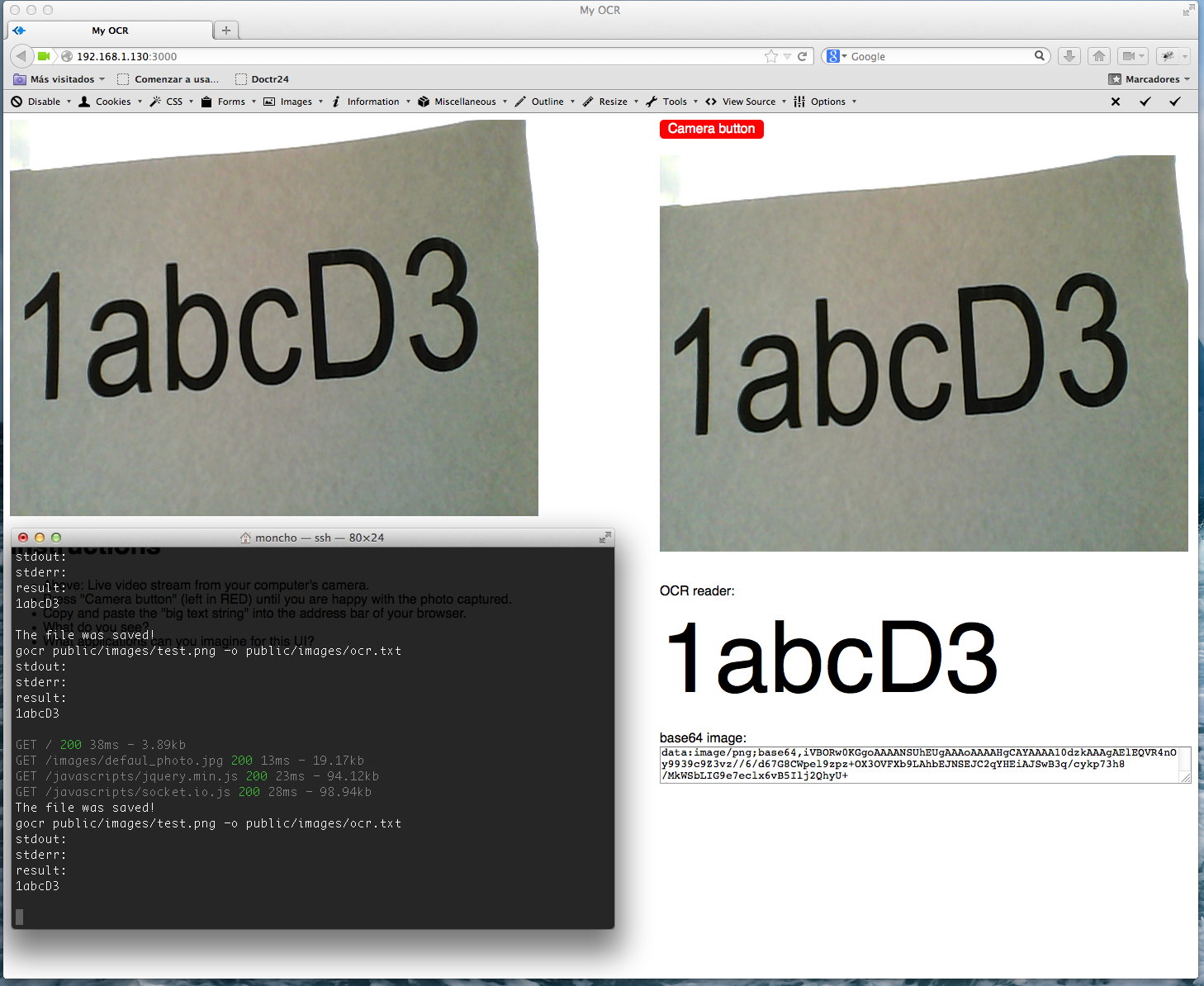Click the last checkmark icon on toolbar

[1175, 102]
